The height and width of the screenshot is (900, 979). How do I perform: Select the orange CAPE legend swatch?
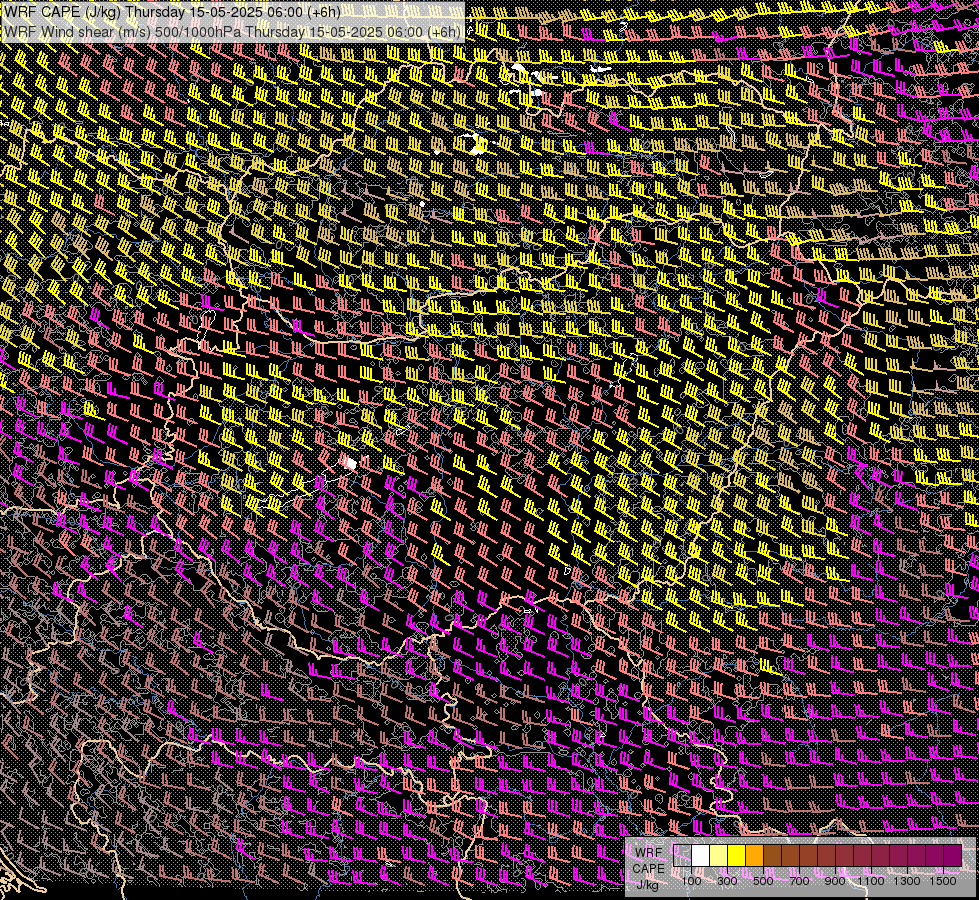755,856
